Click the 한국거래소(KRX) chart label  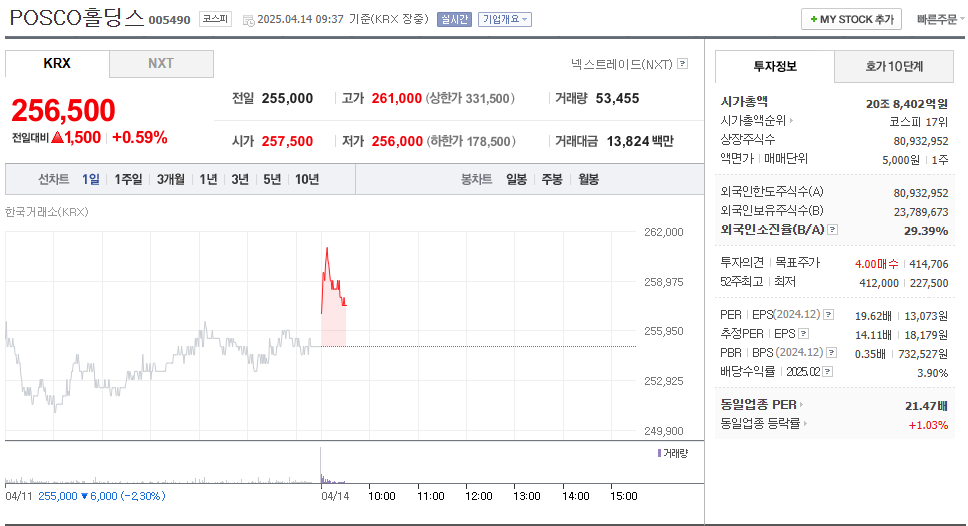click(x=47, y=212)
